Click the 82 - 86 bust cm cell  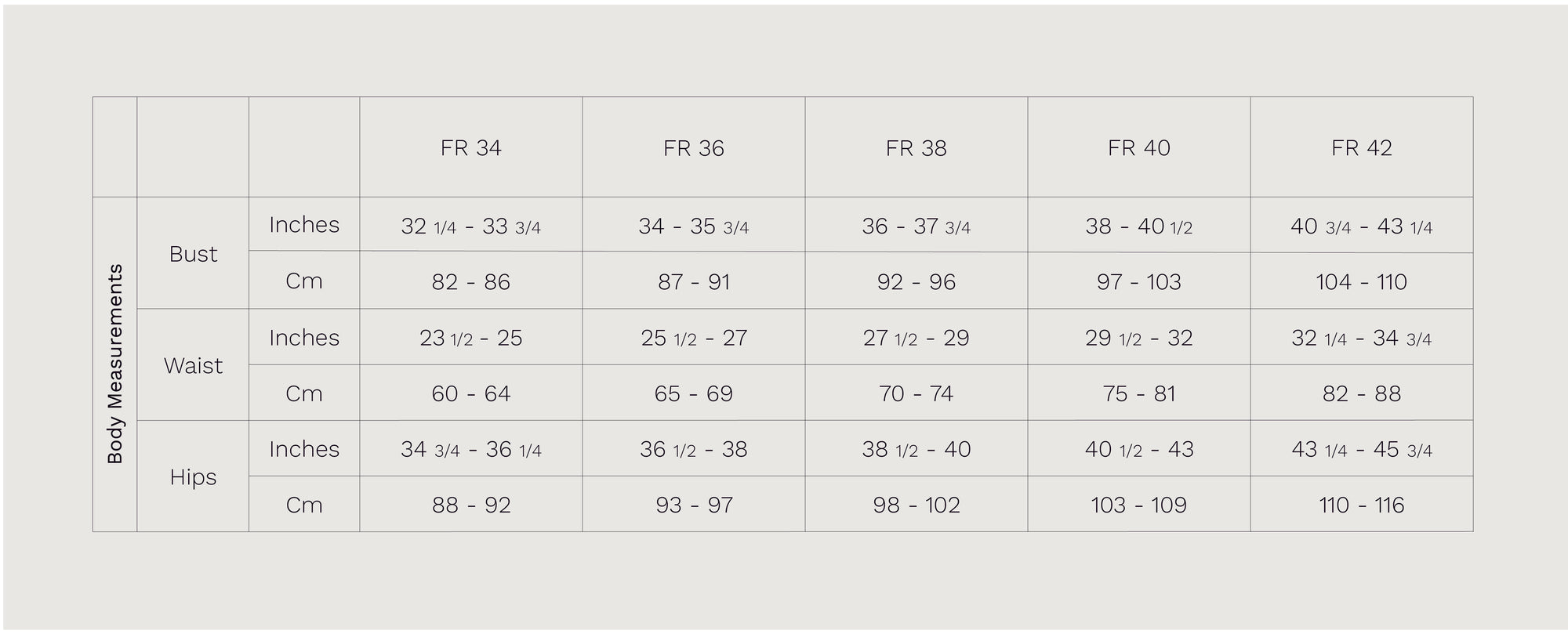click(470, 282)
